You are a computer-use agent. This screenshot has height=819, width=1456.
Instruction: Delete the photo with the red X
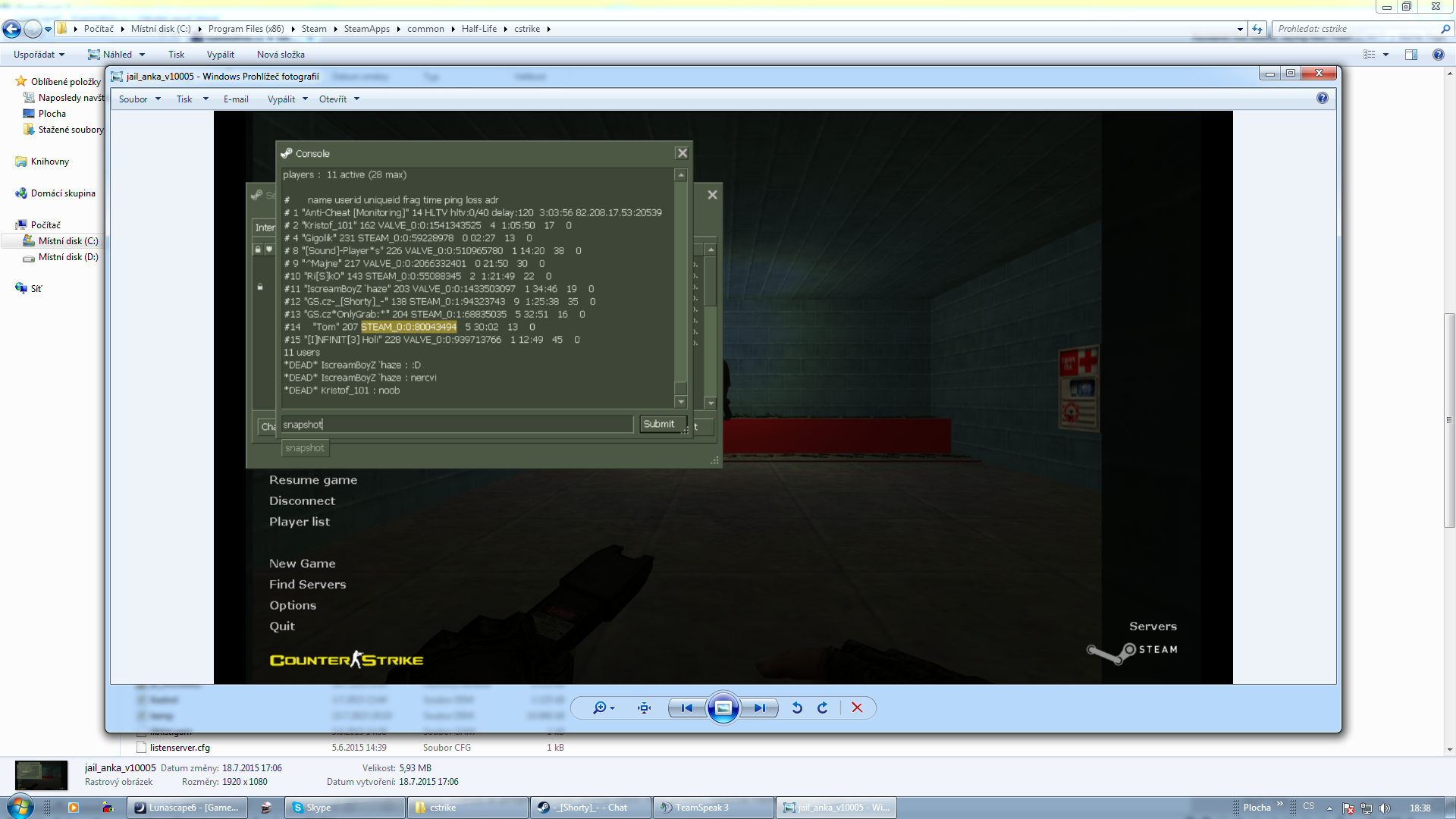857,708
